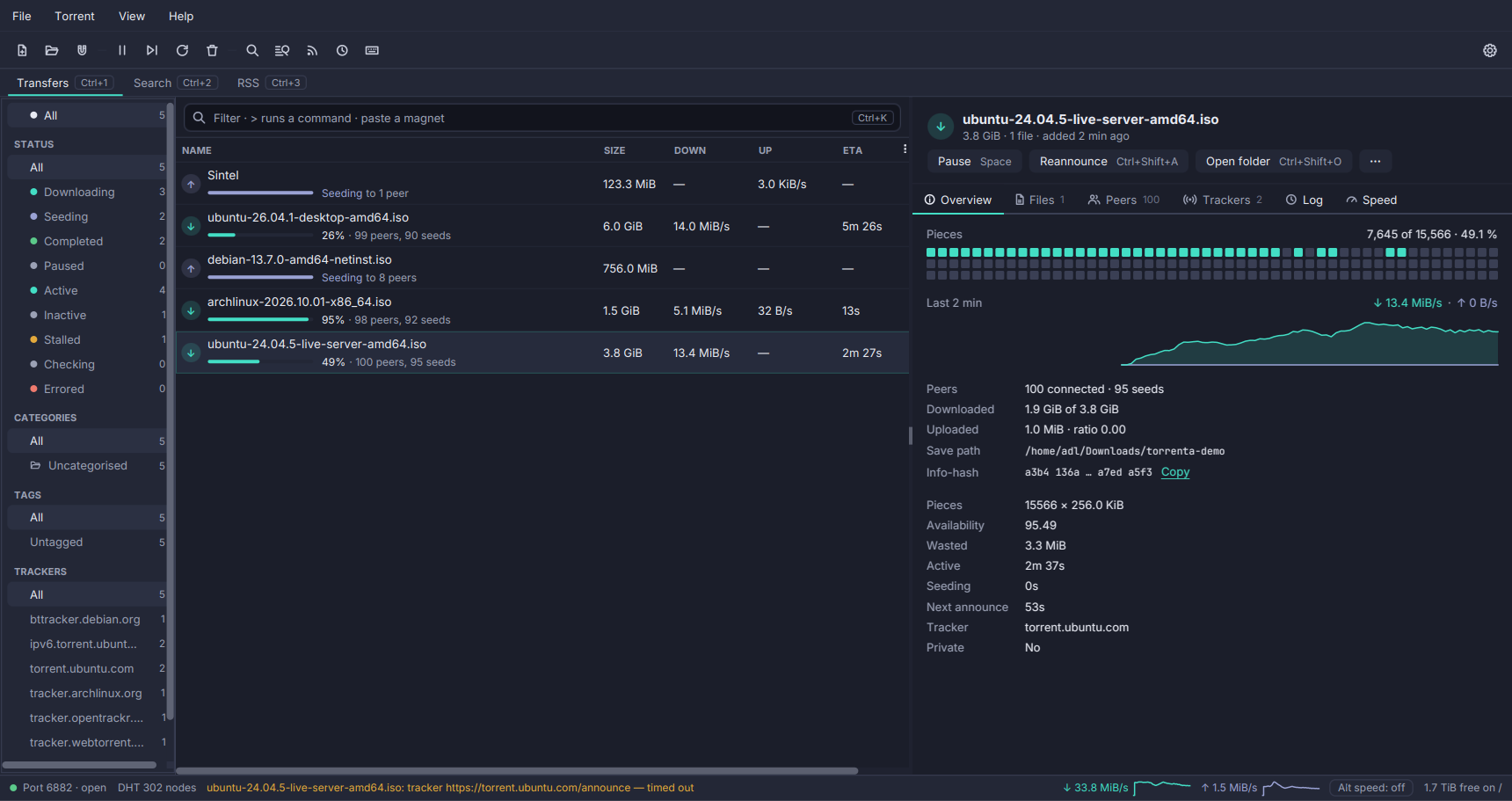Select the Transfers tab
Viewport: 1512px width, 801px height.
[64, 83]
